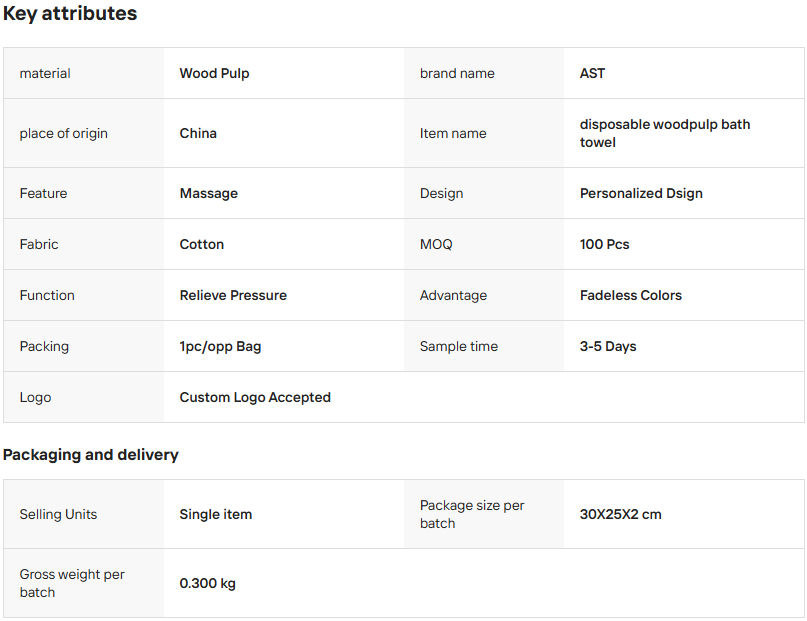The height and width of the screenshot is (621, 807).
Task: Click the 3-5 Days sample time
Action: pos(608,346)
